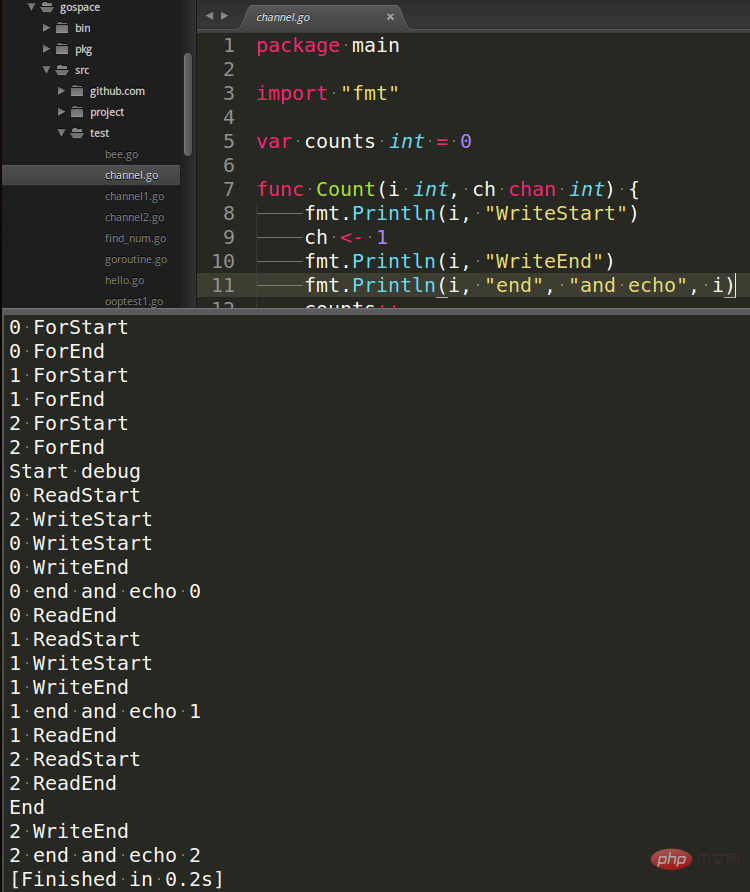This screenshot has height=892, width=750.
Task: Go to previous tab with left arrow
Action: pyautogui.click(x=208, y=16)
